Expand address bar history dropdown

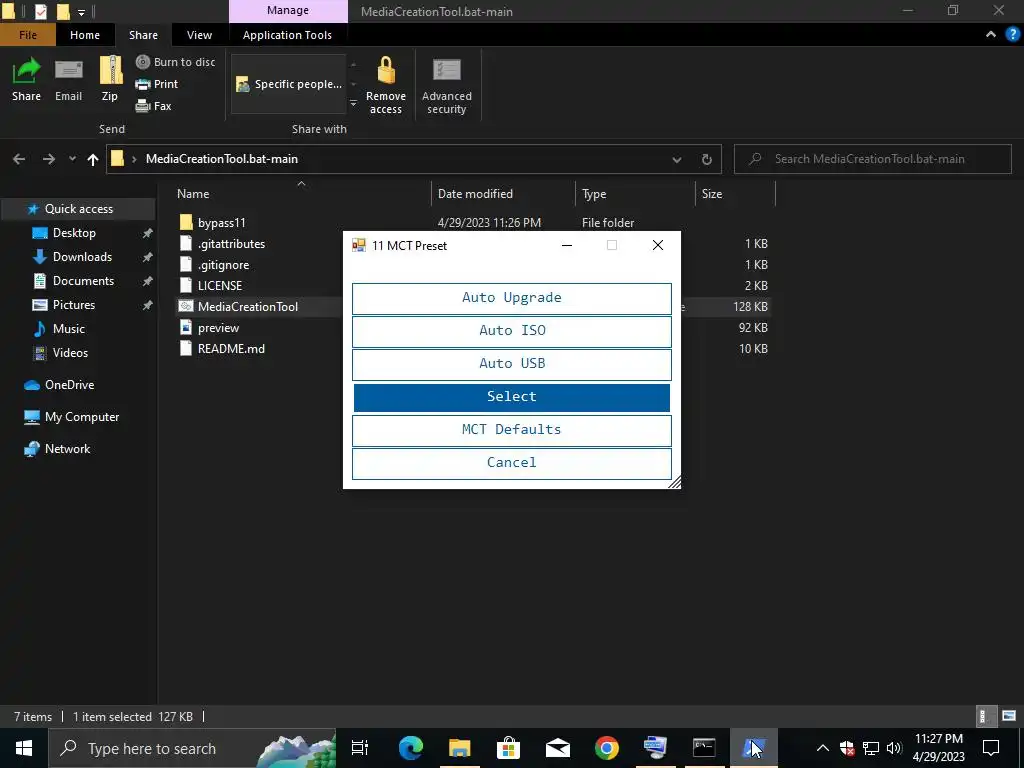tap(677, 159)
